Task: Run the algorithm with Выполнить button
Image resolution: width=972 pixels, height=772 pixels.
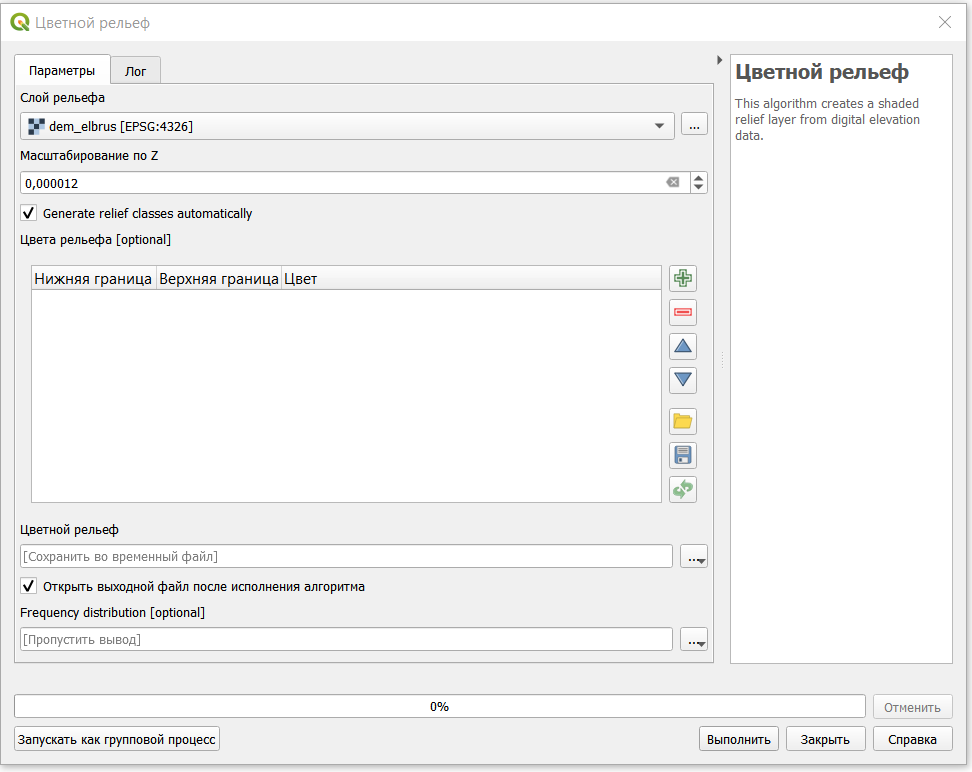Action: pos(738,739)
